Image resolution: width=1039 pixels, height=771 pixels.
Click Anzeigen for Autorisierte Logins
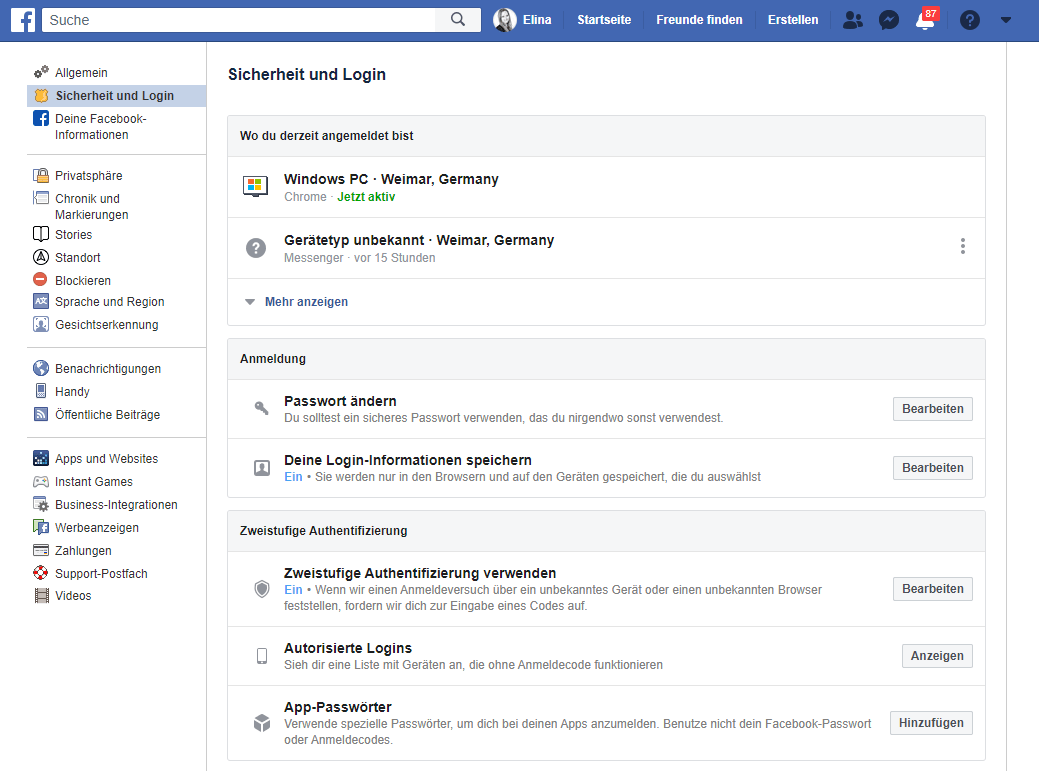[937, 656]
